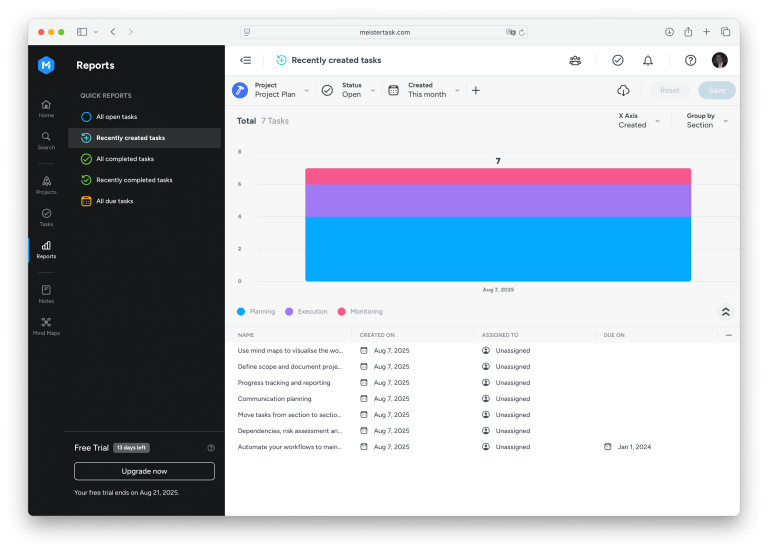Expand the Status Open dropdown
Viewport: 768px width, 553px height.
(349, 90)
